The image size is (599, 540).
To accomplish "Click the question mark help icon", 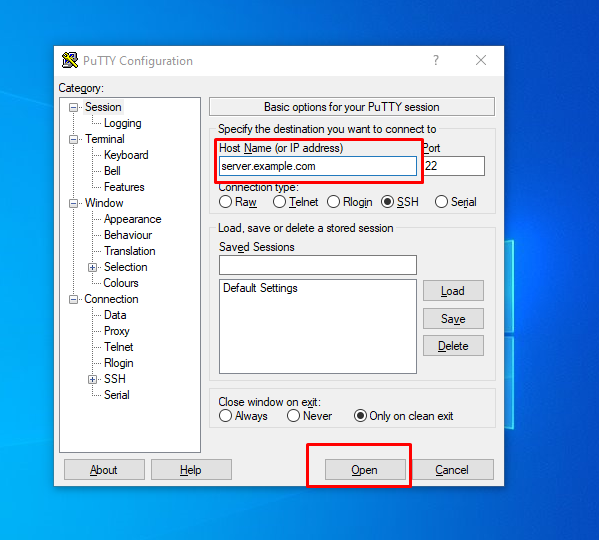I will (436, 60).
